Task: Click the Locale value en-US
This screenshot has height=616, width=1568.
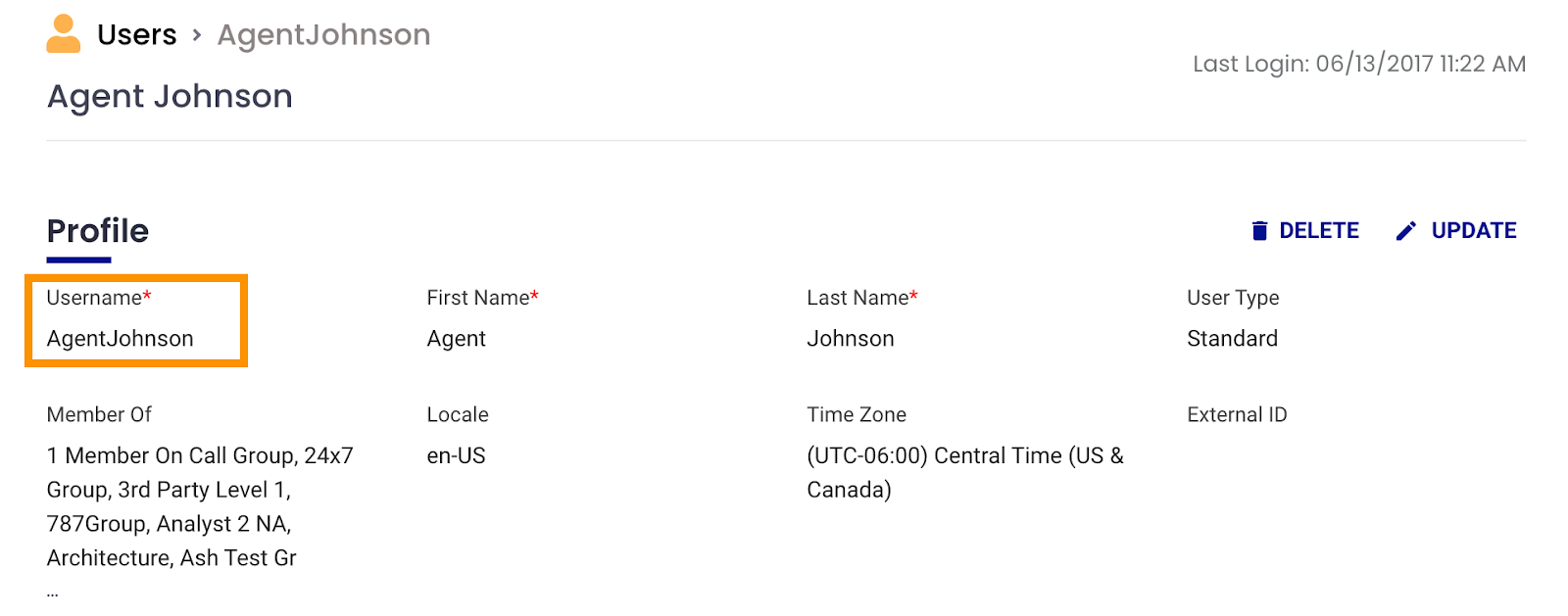Action: pos(457,456)
